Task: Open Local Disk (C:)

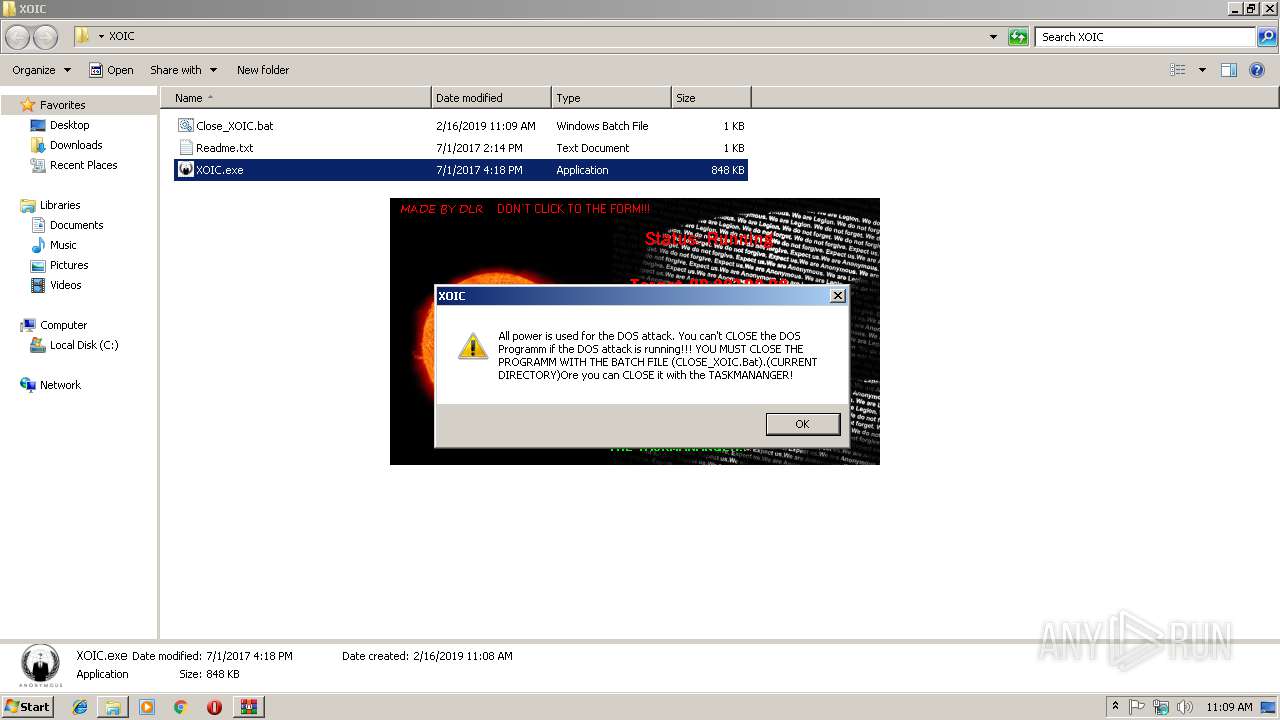Action: pos(84,345)
